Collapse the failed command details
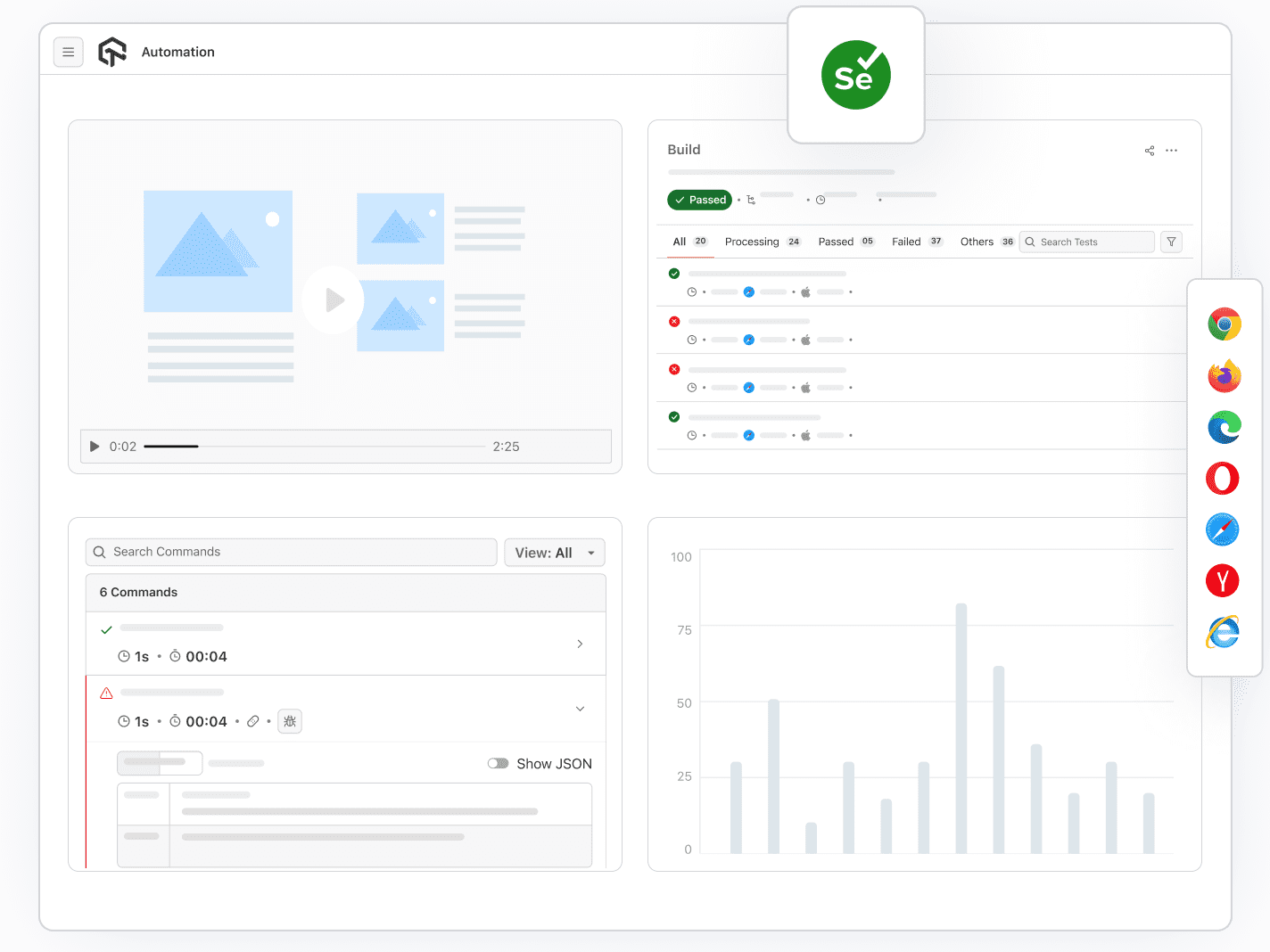1270x952 pixels. point(580,709)
